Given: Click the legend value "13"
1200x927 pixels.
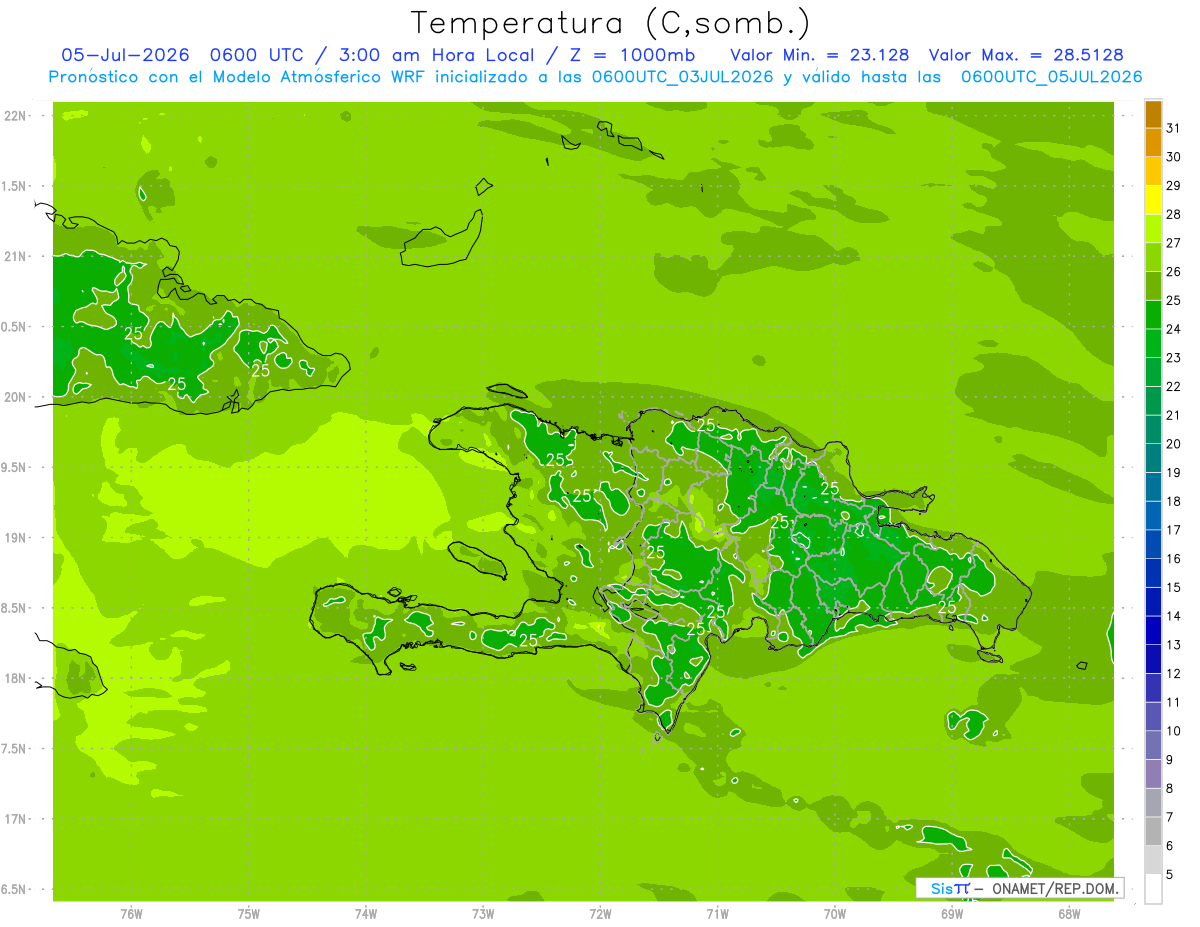Looking at the screenshot, I should tap(1174, 645).
